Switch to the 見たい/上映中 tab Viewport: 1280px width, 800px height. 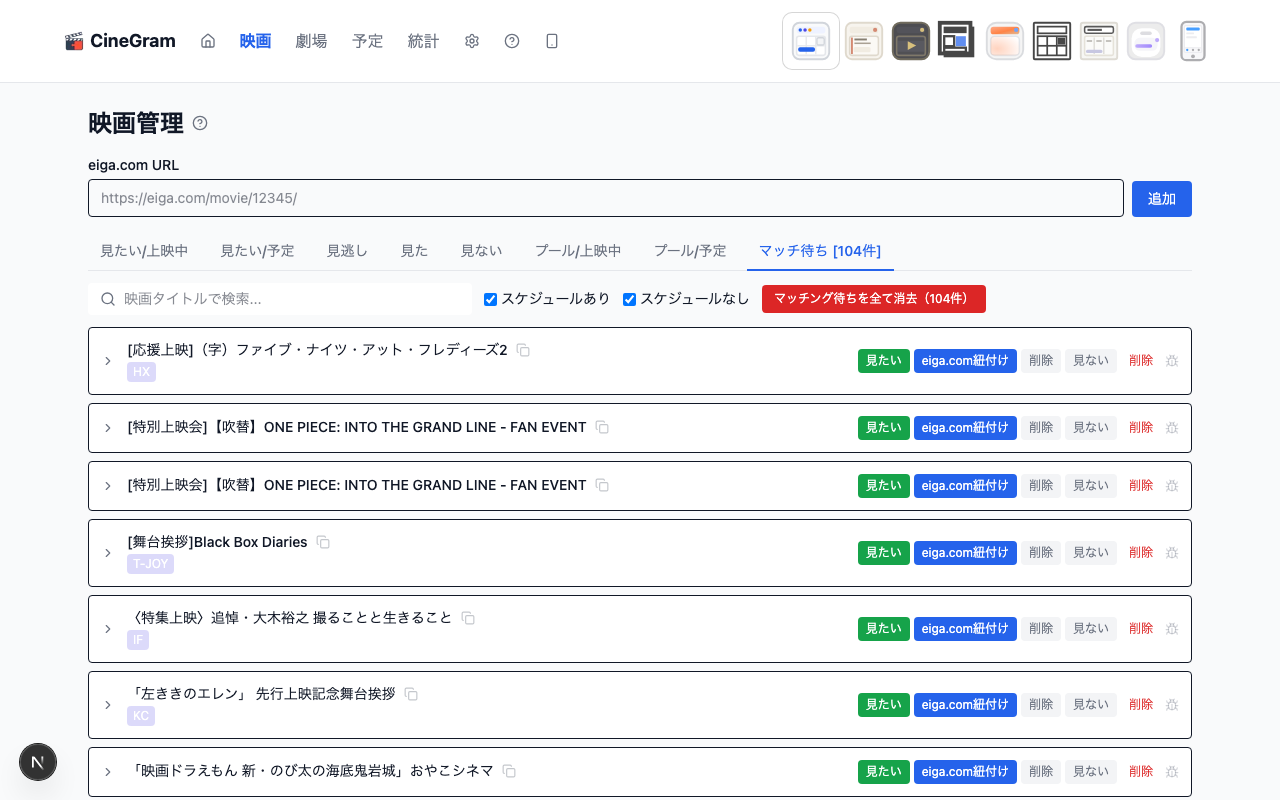tap(144, 251)
